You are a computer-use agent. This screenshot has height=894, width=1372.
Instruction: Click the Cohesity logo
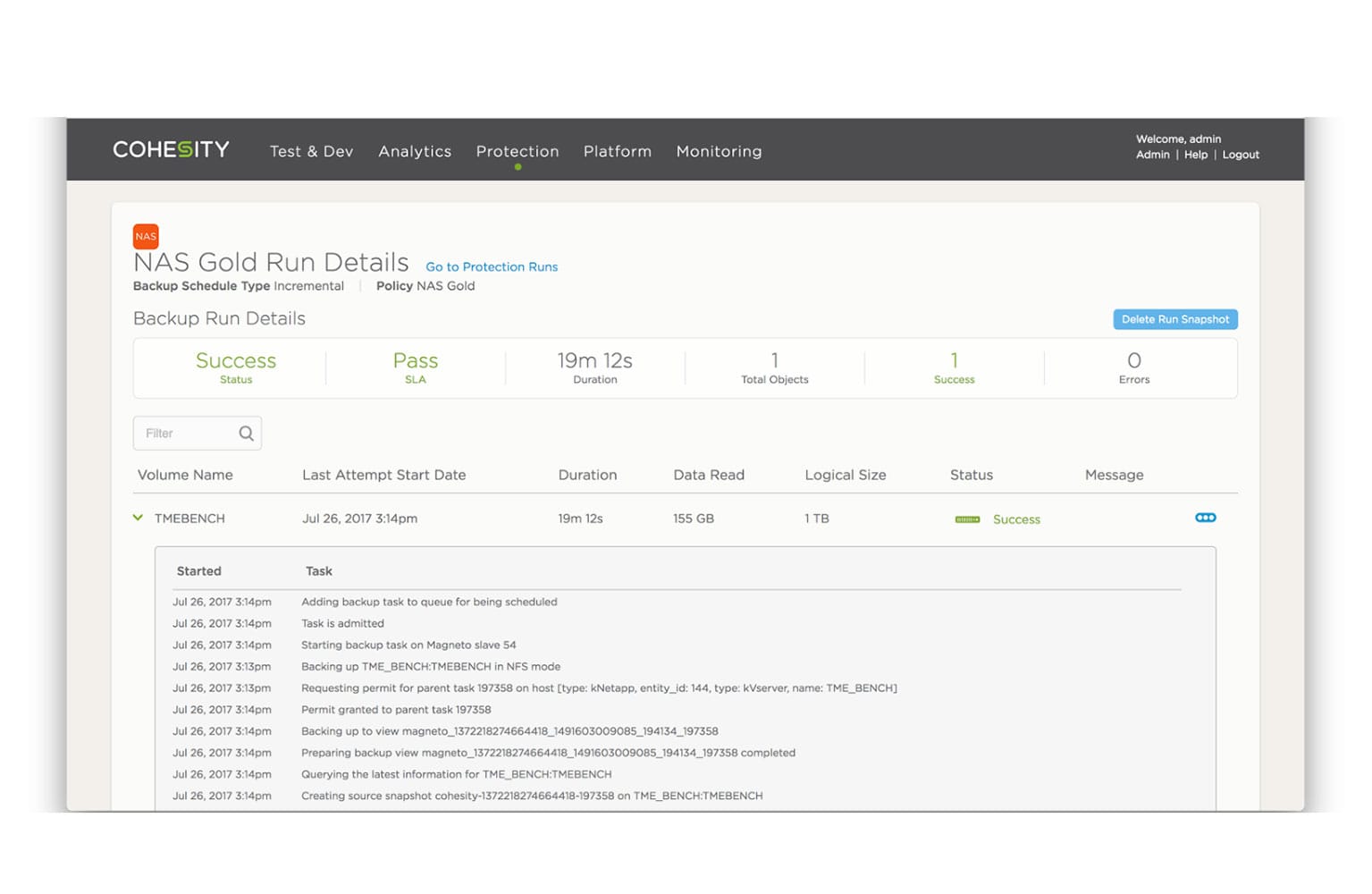(171, 150)
